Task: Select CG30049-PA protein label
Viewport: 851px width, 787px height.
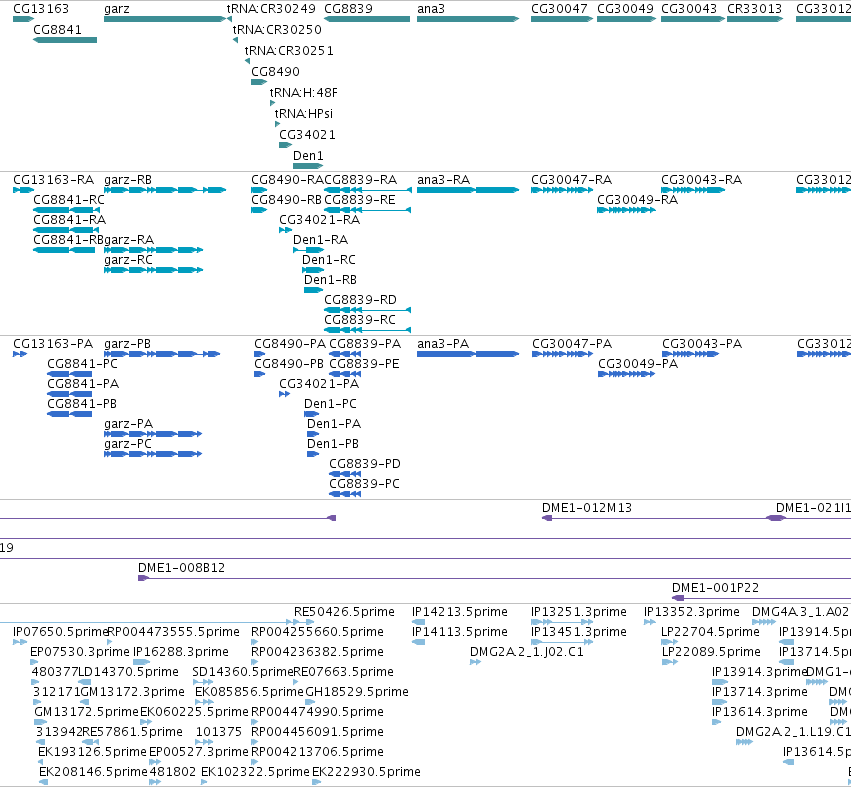Action: [638, 364]
